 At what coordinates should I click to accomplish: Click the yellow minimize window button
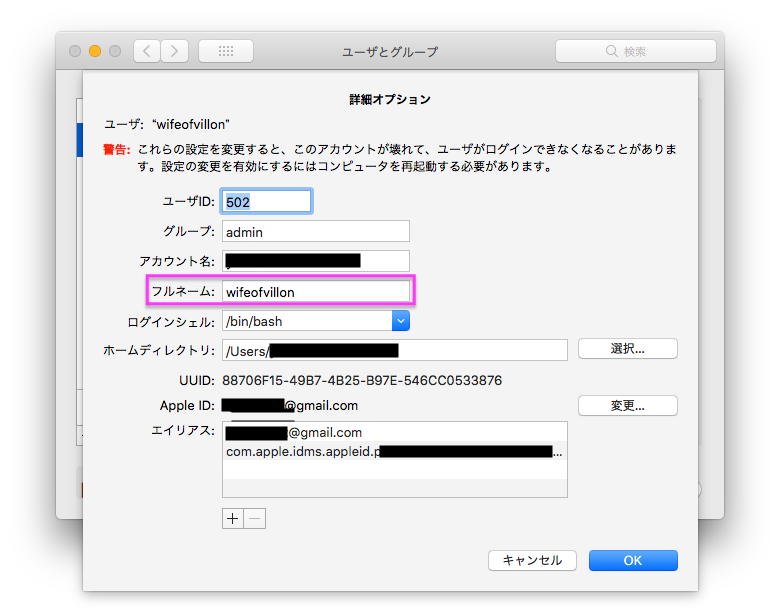(95, 51)
